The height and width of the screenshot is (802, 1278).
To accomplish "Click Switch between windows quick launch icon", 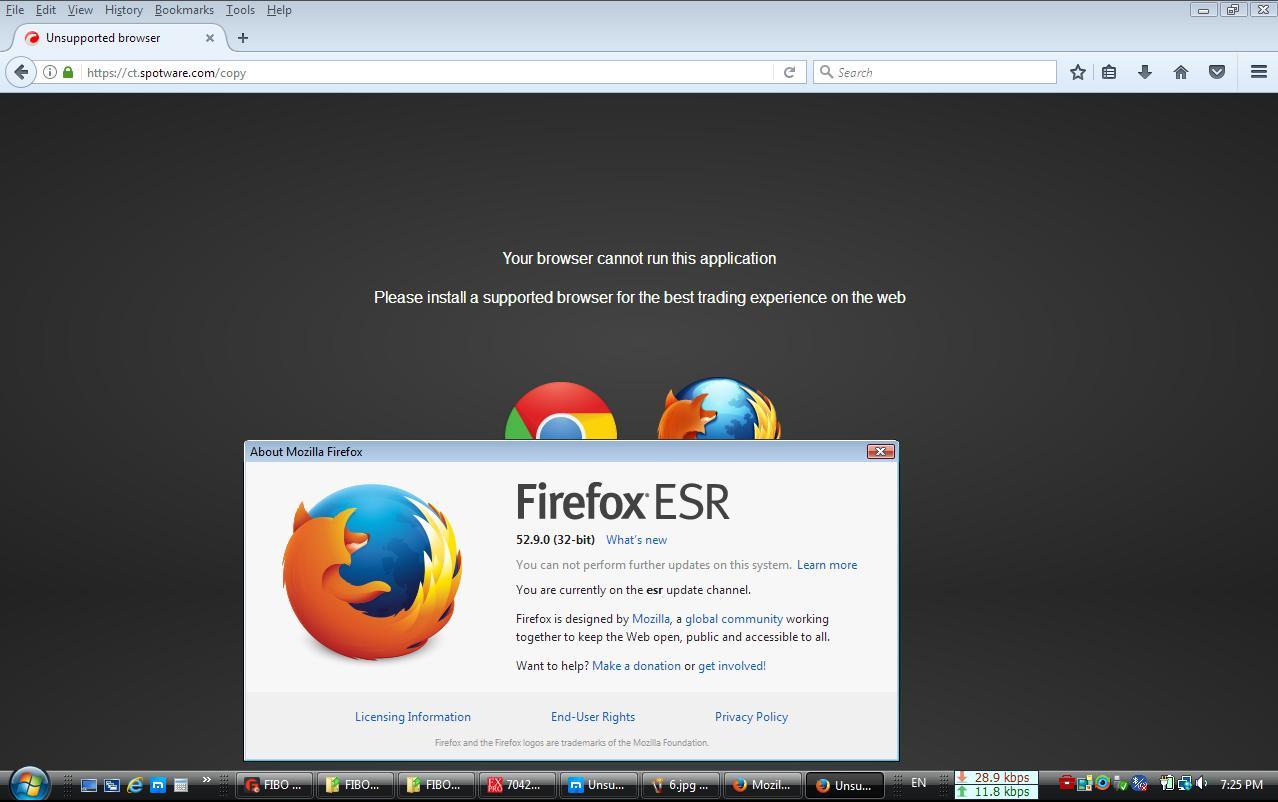I will (x=112, y=785).
